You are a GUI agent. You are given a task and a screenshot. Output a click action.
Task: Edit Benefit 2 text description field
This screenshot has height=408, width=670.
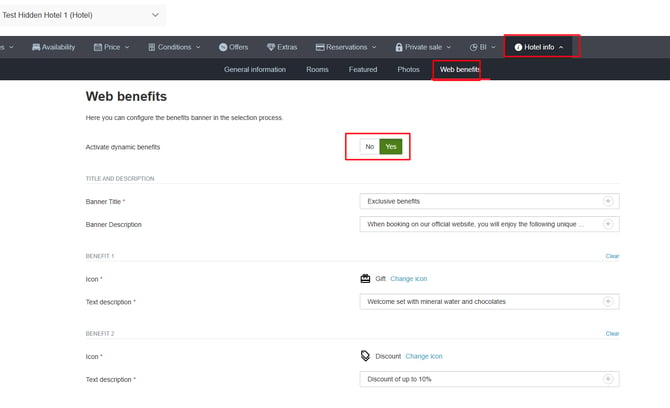tap(489, 379)
